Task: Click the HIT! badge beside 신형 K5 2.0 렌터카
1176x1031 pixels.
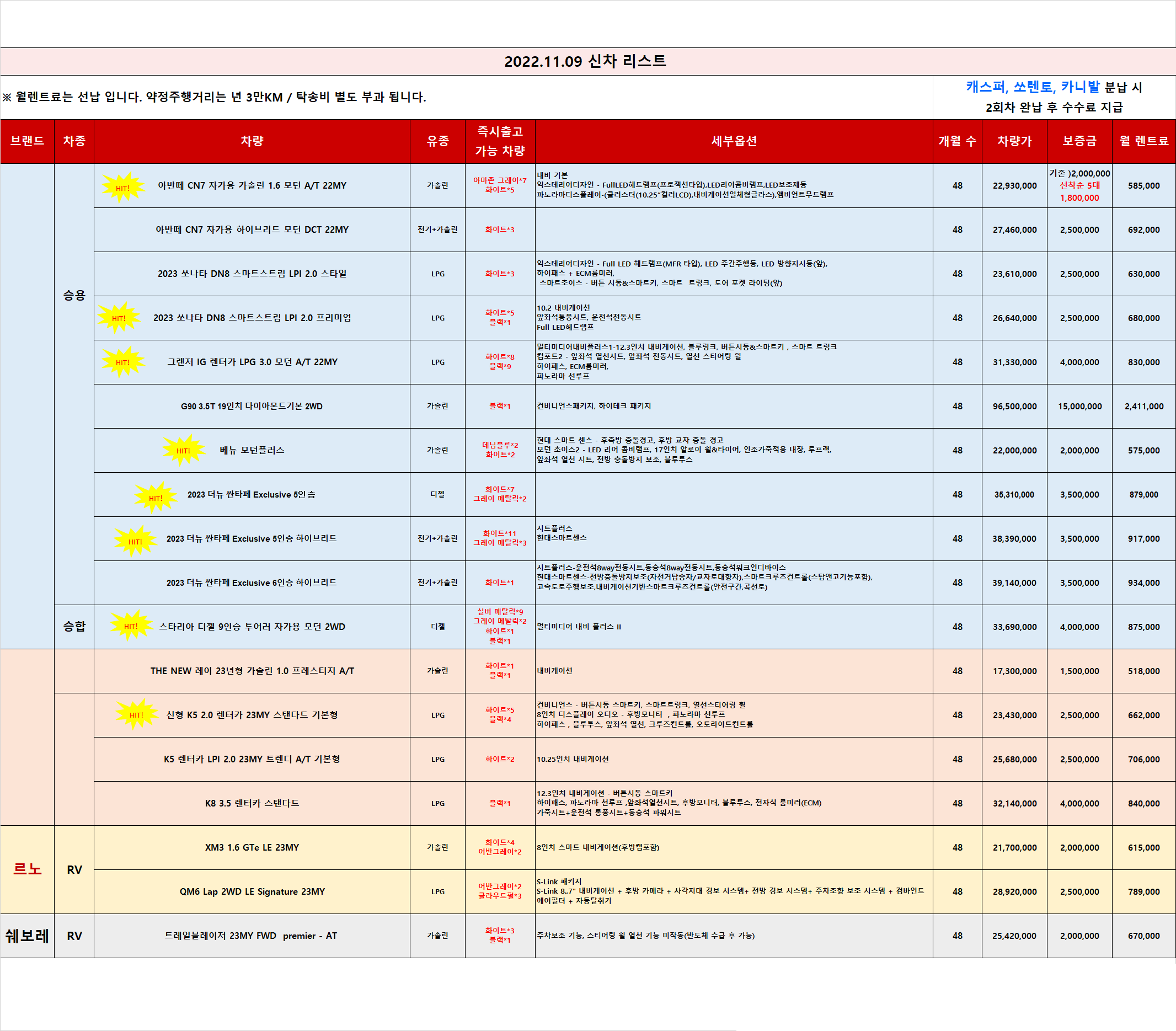Action: click(136, 714)
